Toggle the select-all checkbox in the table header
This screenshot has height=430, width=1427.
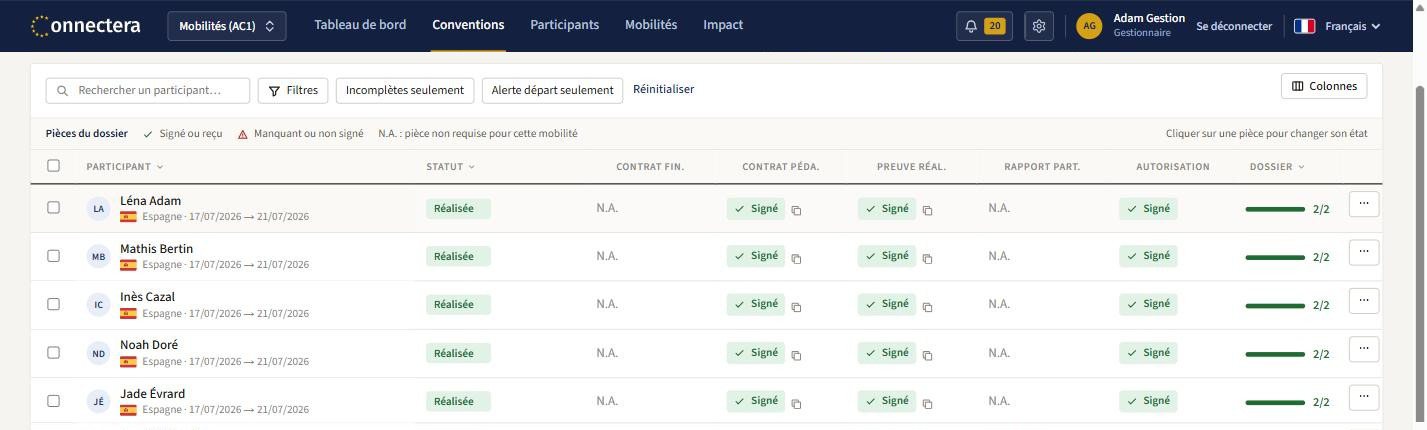pyautogui.click(x=54, y=166)
